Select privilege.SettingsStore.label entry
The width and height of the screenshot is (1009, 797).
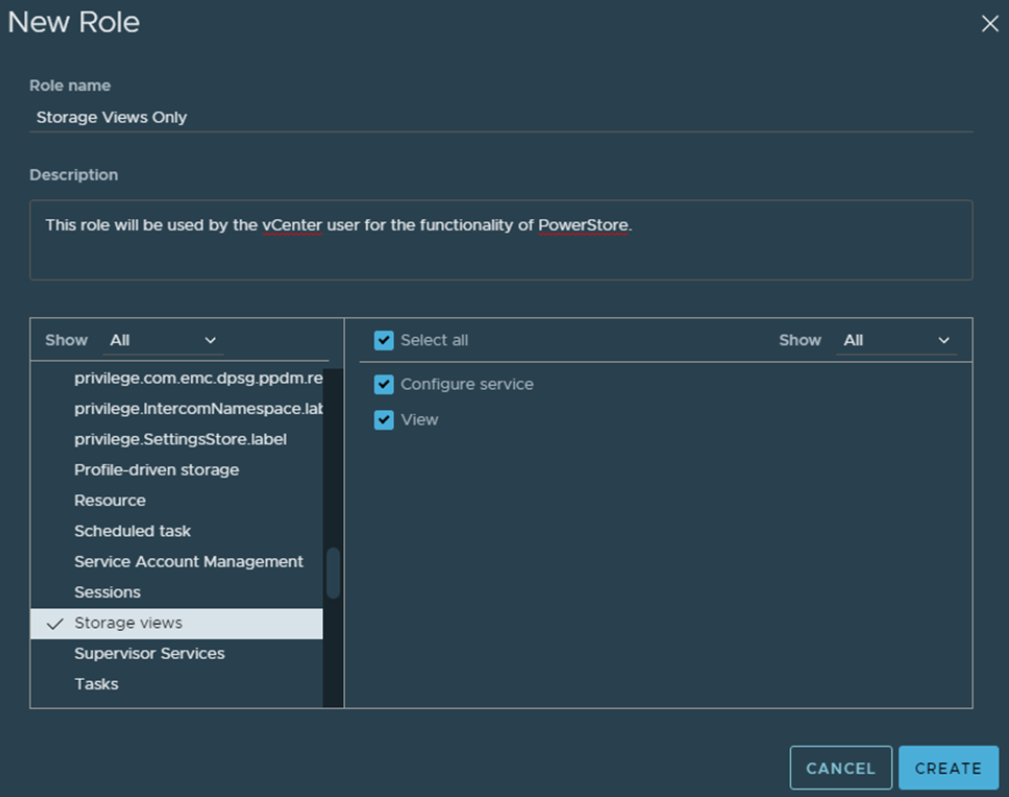[180, 440]
